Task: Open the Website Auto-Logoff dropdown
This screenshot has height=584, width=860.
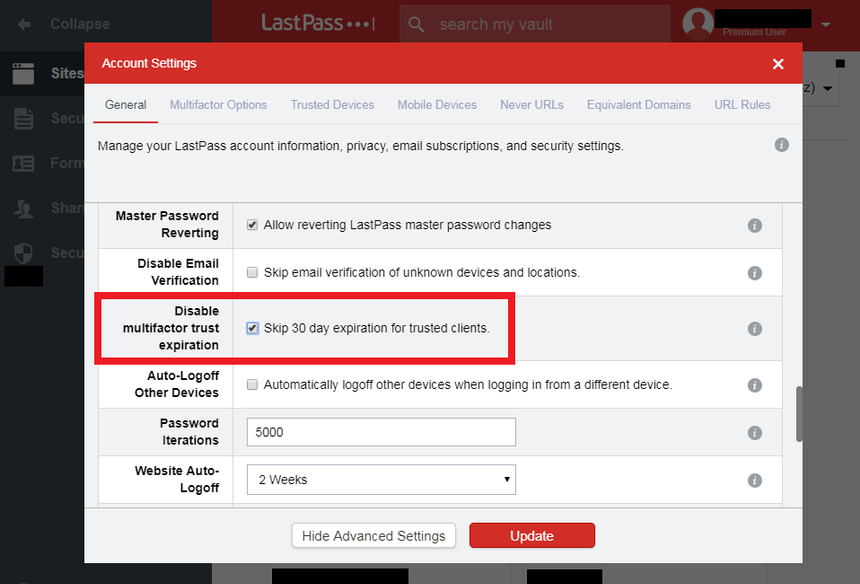Action: pos(381,480)
